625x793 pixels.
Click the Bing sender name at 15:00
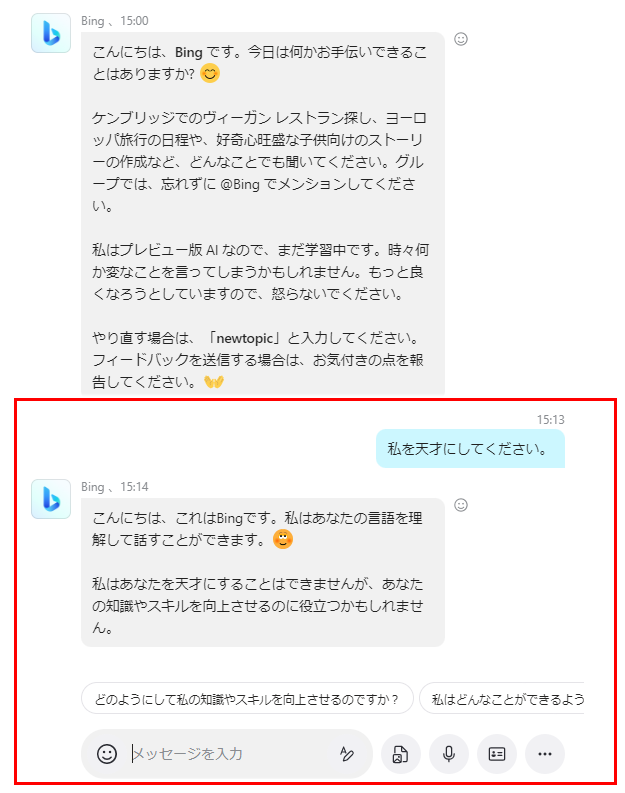[93, 21]
